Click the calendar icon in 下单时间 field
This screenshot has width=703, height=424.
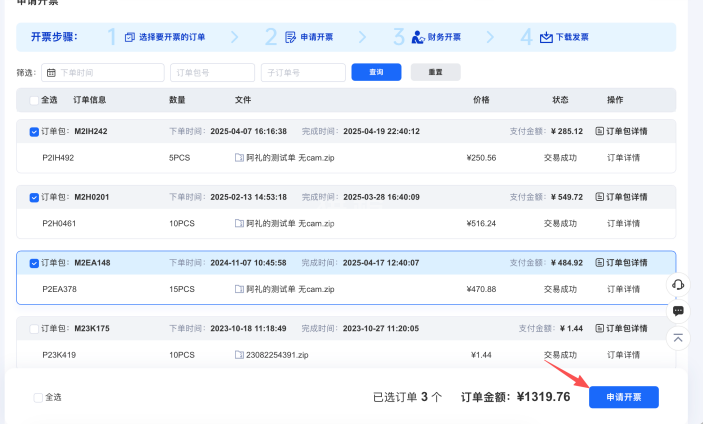(x=51, y=73)
